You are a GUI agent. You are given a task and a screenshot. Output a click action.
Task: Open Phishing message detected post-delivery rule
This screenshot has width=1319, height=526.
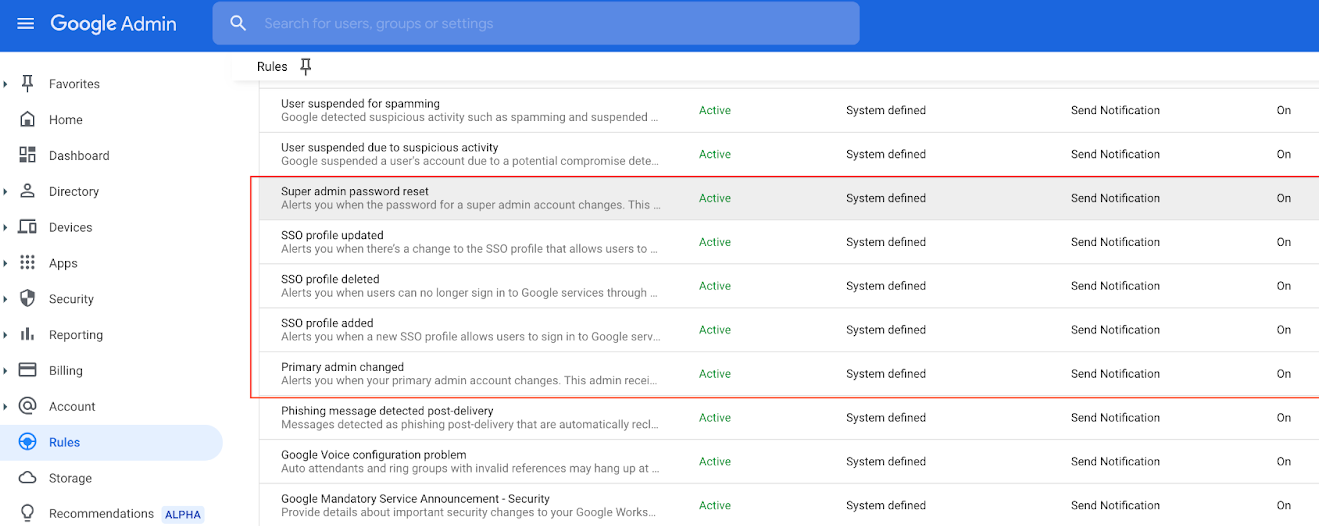click(387, 411)
